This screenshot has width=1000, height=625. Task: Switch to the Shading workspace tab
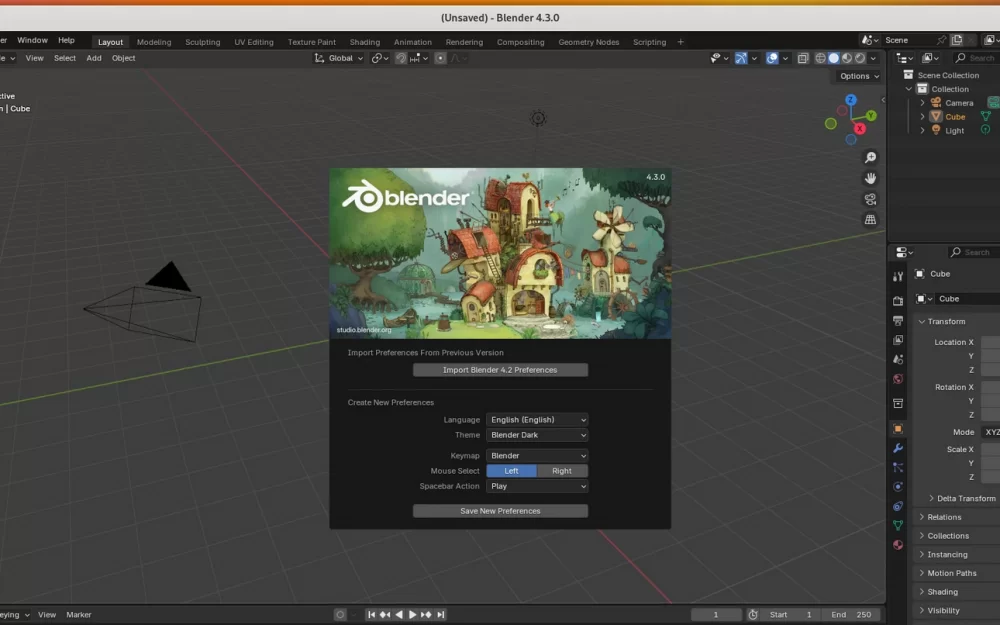coord(364,42)
